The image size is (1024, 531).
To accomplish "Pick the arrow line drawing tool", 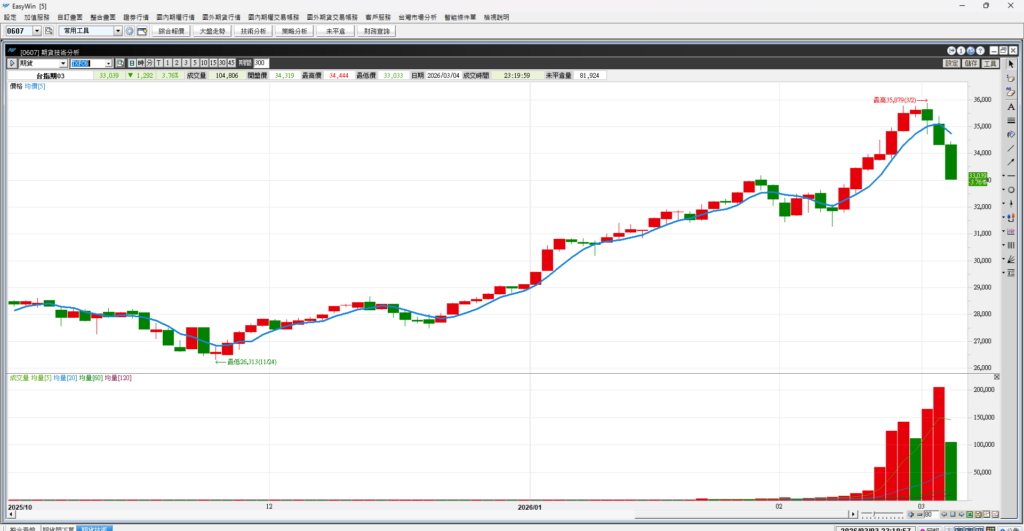I will (x=1011, y=162).
